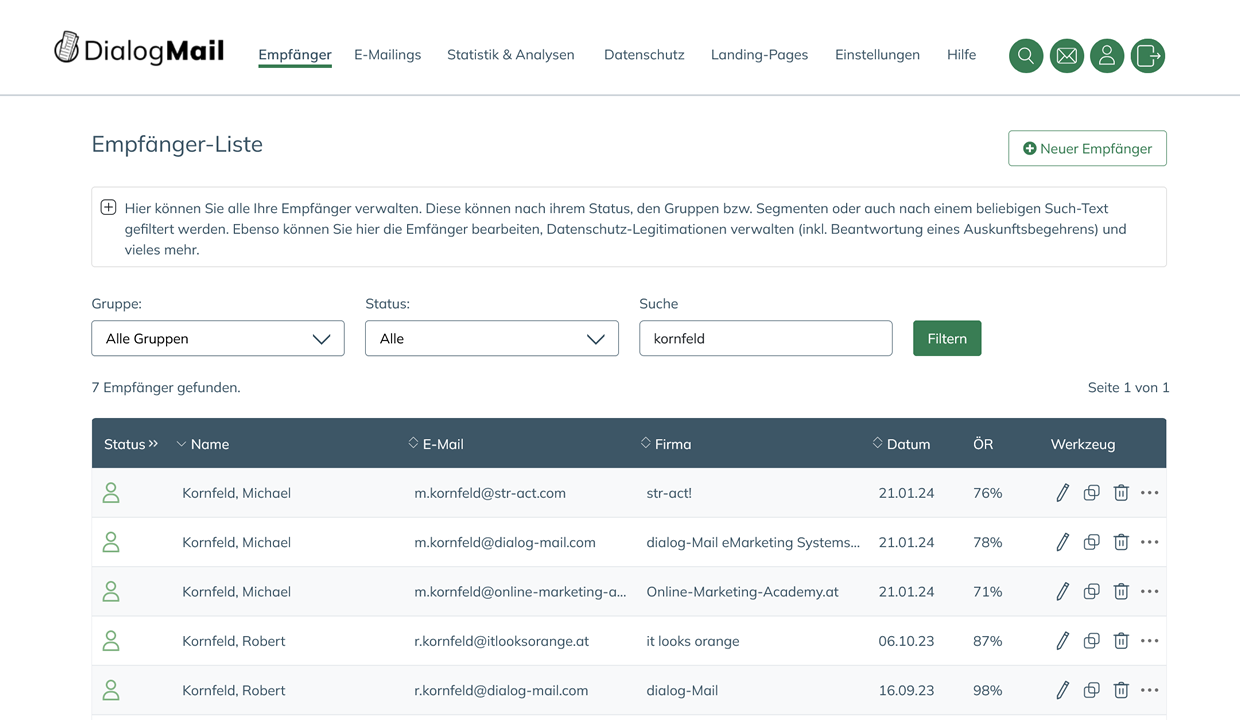
Task: Open the Hilfe menu
Action: [x=961, y=54]
